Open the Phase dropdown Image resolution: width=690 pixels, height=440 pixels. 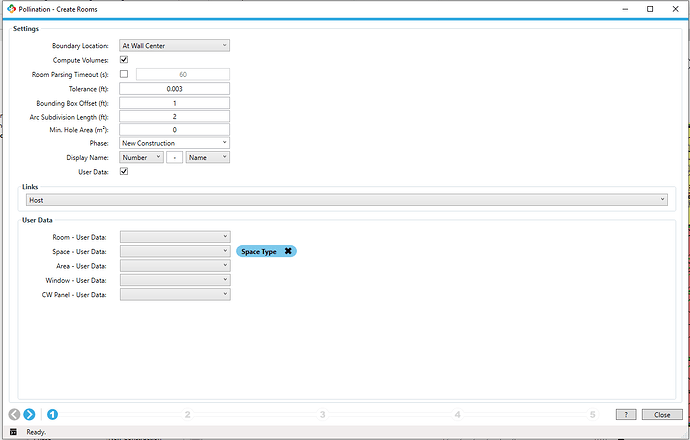click(174, 143)
